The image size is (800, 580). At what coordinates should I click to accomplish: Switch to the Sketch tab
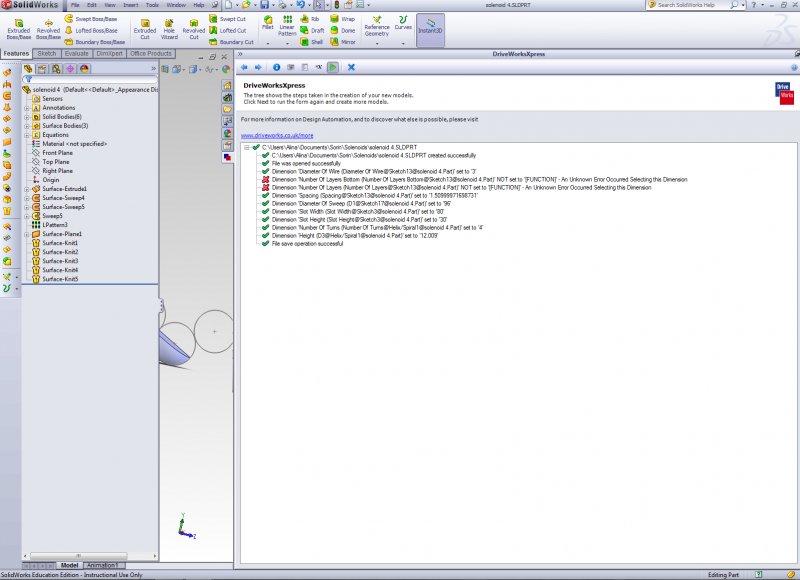click(x=46, y=54)
